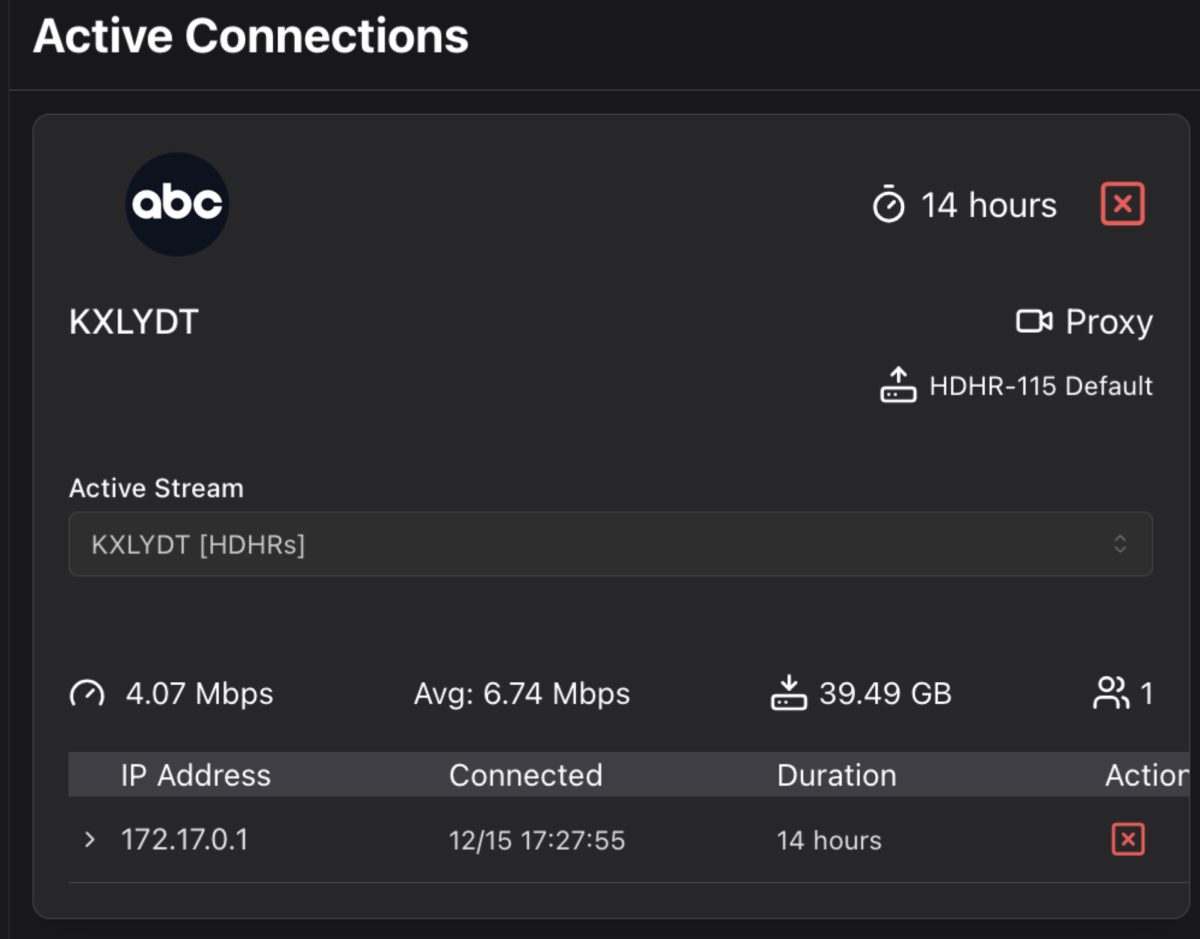Disconnect client 172.17.0.1
This screenshot has width=1200, height=939.
coord(1127,839)
